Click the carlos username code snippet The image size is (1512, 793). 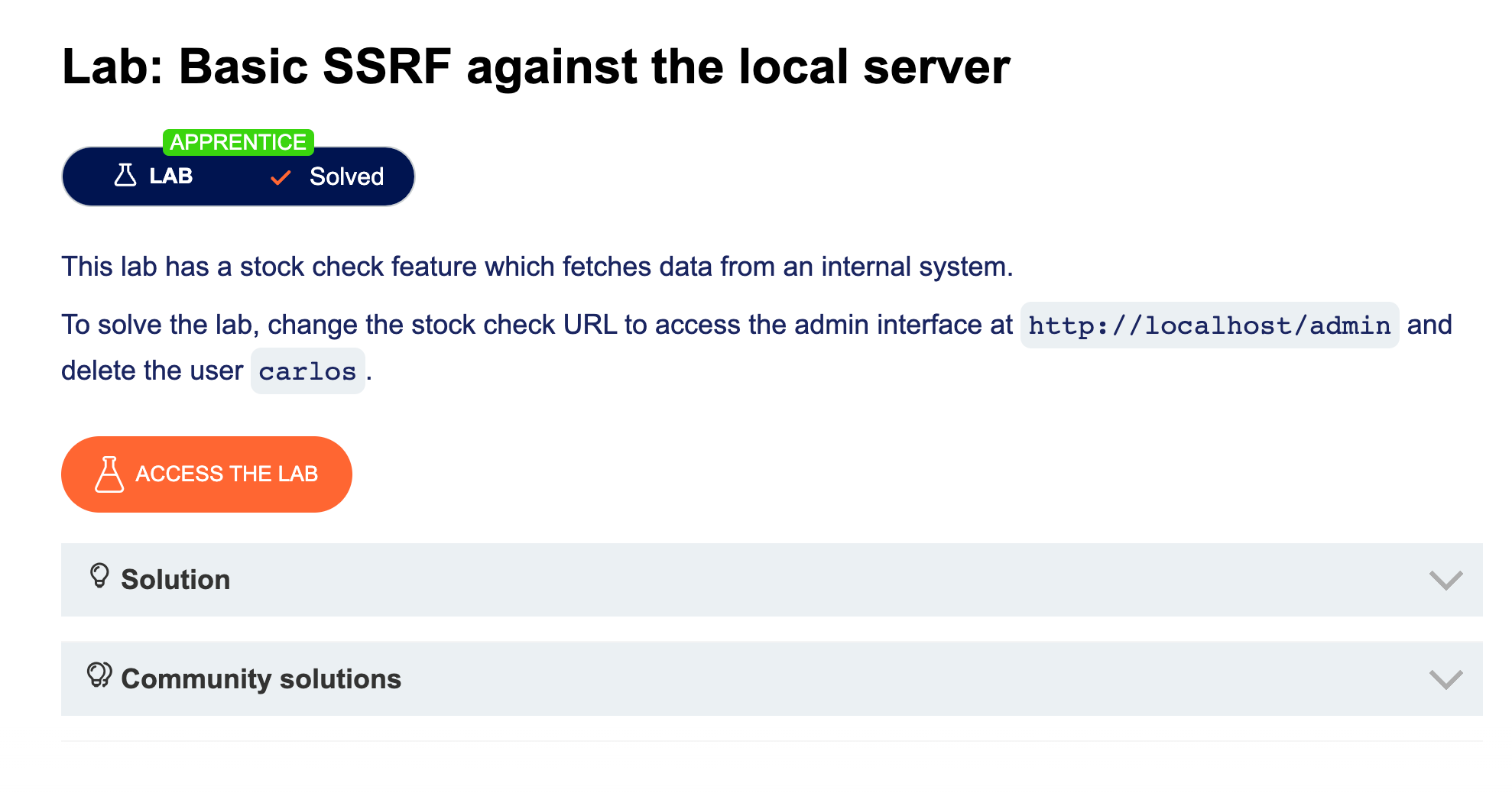[307, 371]
